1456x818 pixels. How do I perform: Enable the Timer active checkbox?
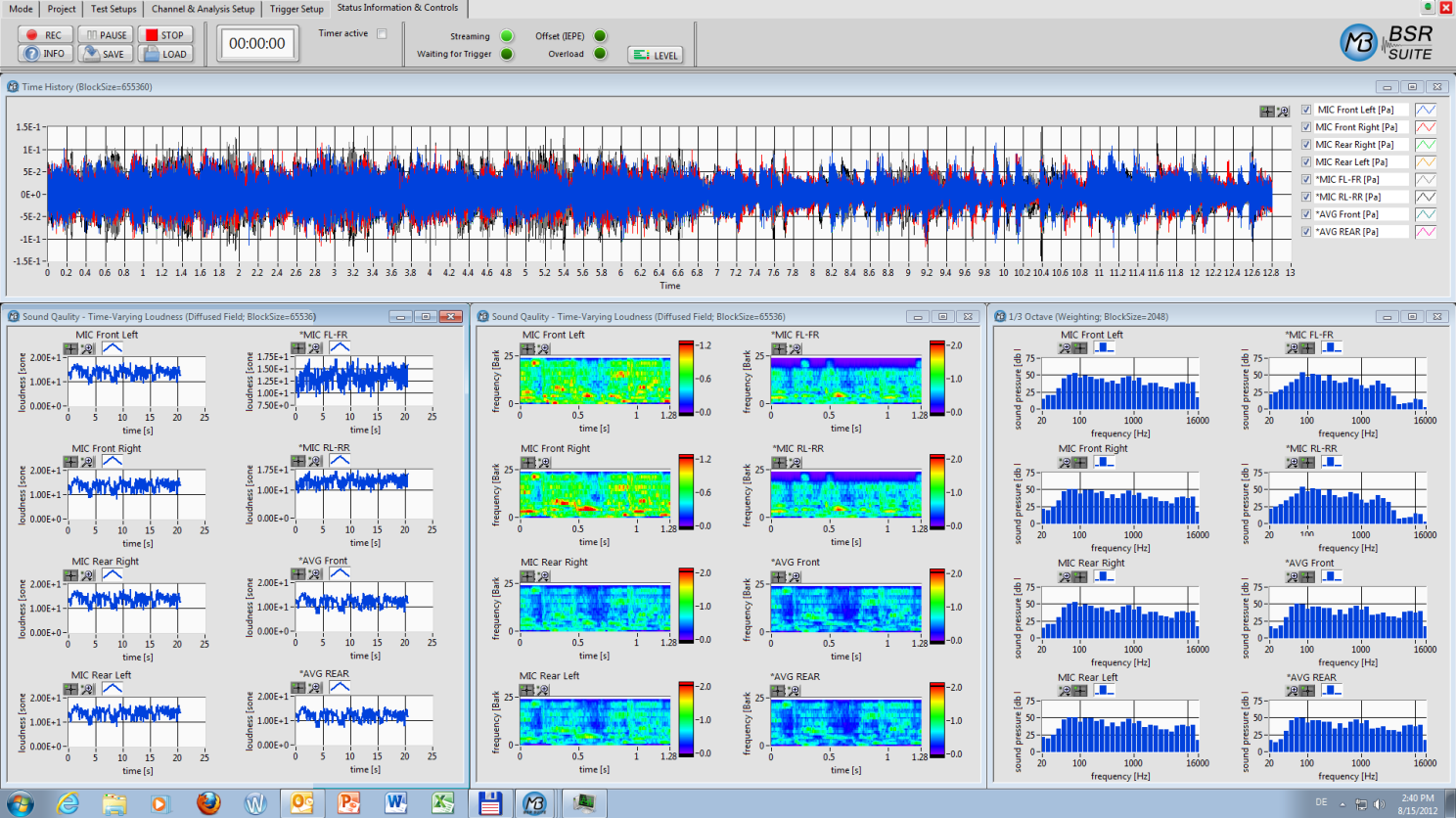click(382, 34)
